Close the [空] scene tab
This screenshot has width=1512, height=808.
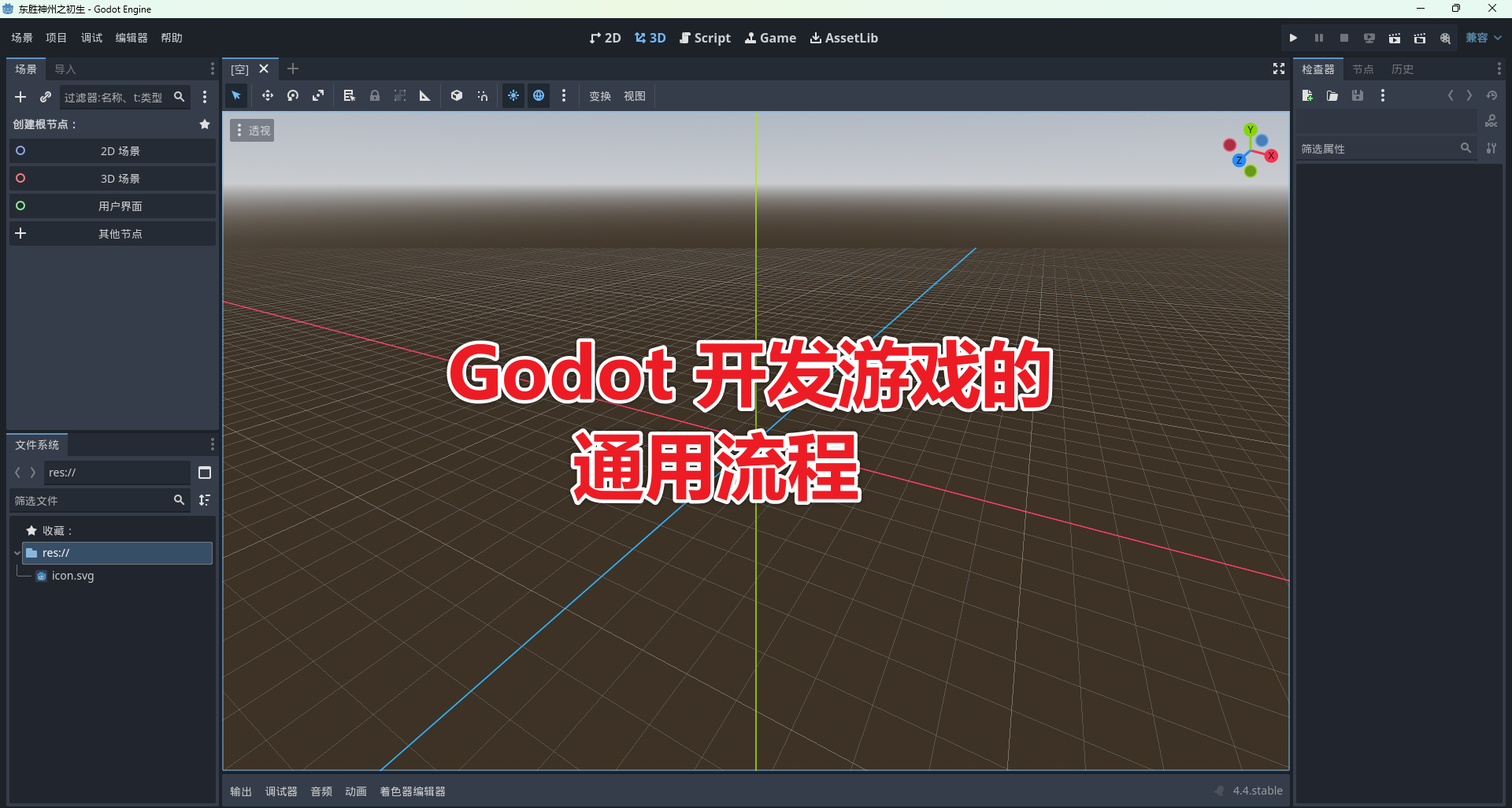[x=264, y=69]
